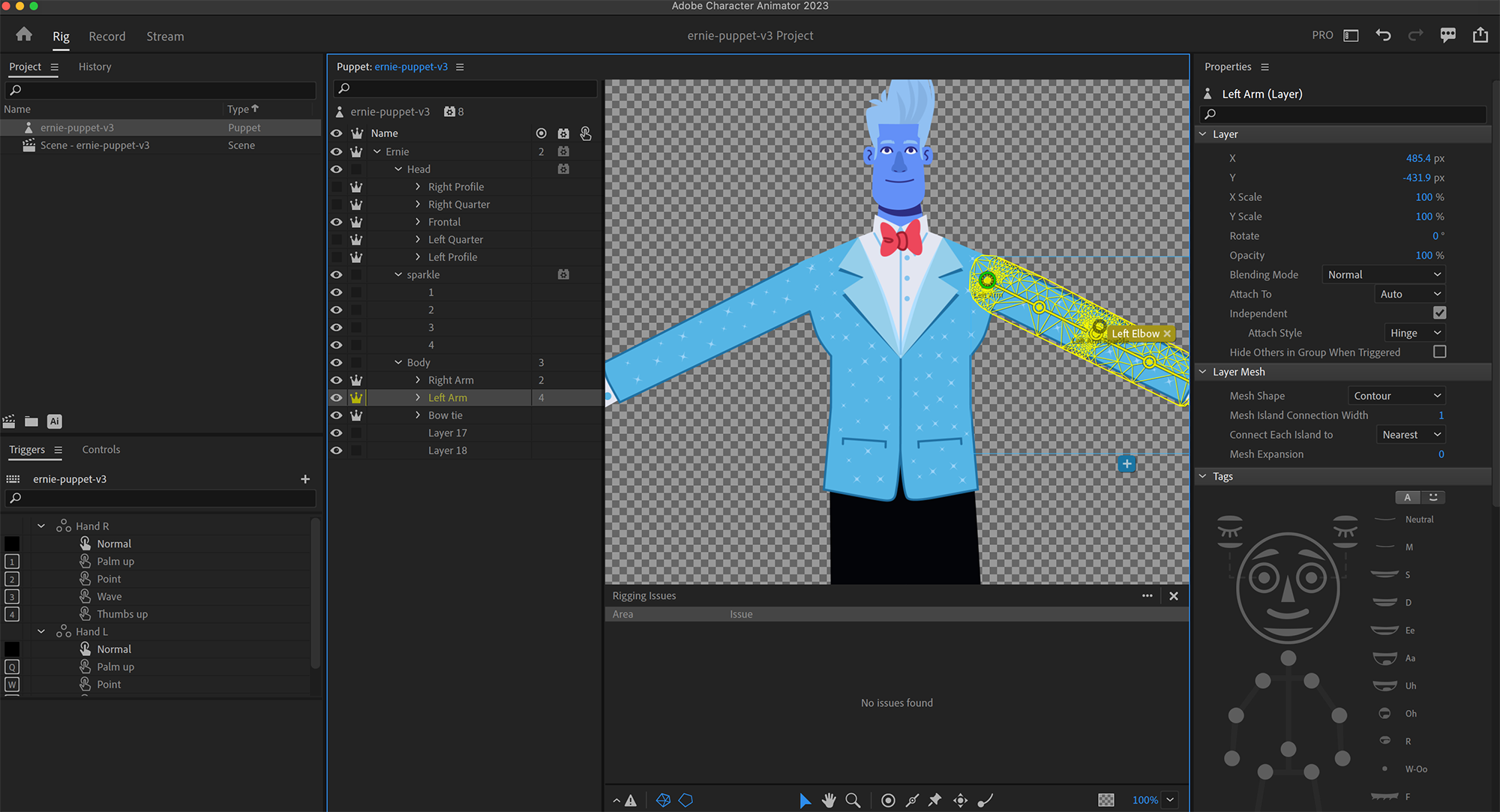The image size is (1500, 812).
Task: Switch to the Stream tab
Action: click(x=165, y=36)
